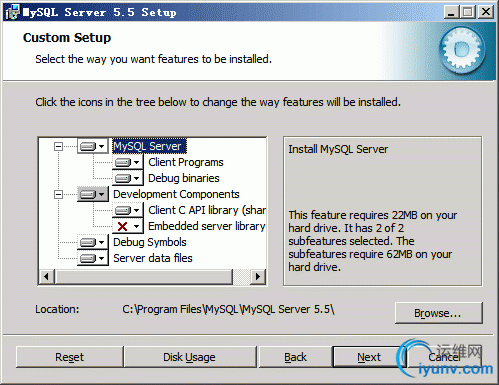Open Client Programs feature install icon
This screenshot has width=499, height=385.
click(128, 162)
